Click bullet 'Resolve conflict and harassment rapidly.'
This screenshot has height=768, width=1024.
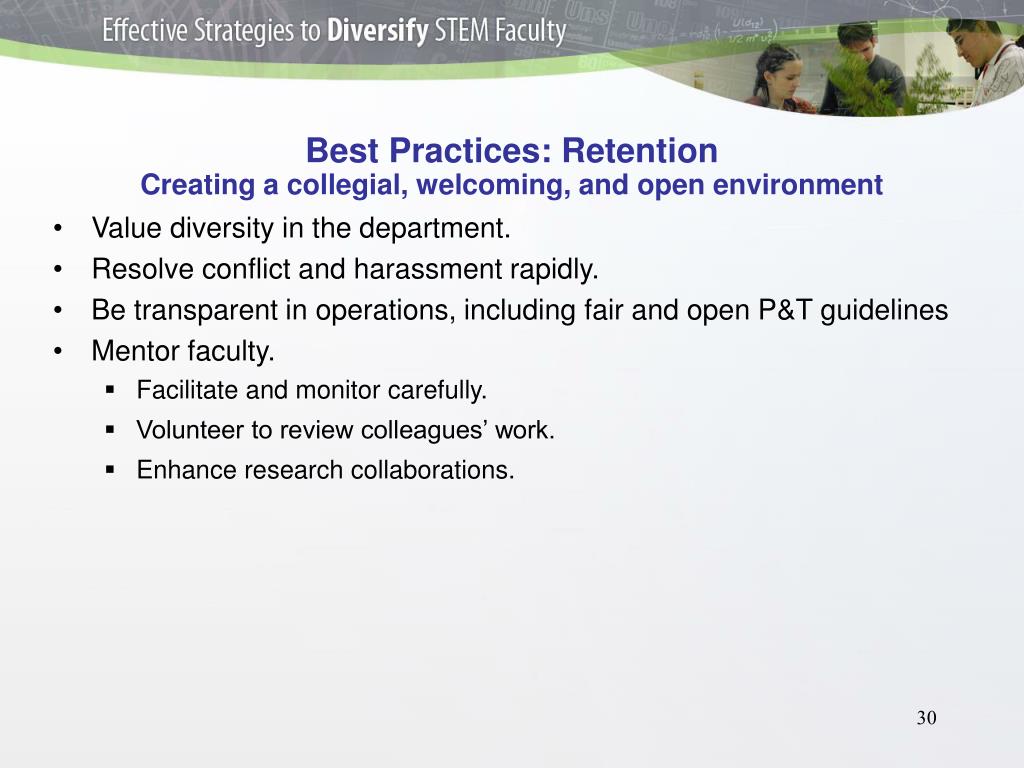pyautogui.click(x=345, y=269)
